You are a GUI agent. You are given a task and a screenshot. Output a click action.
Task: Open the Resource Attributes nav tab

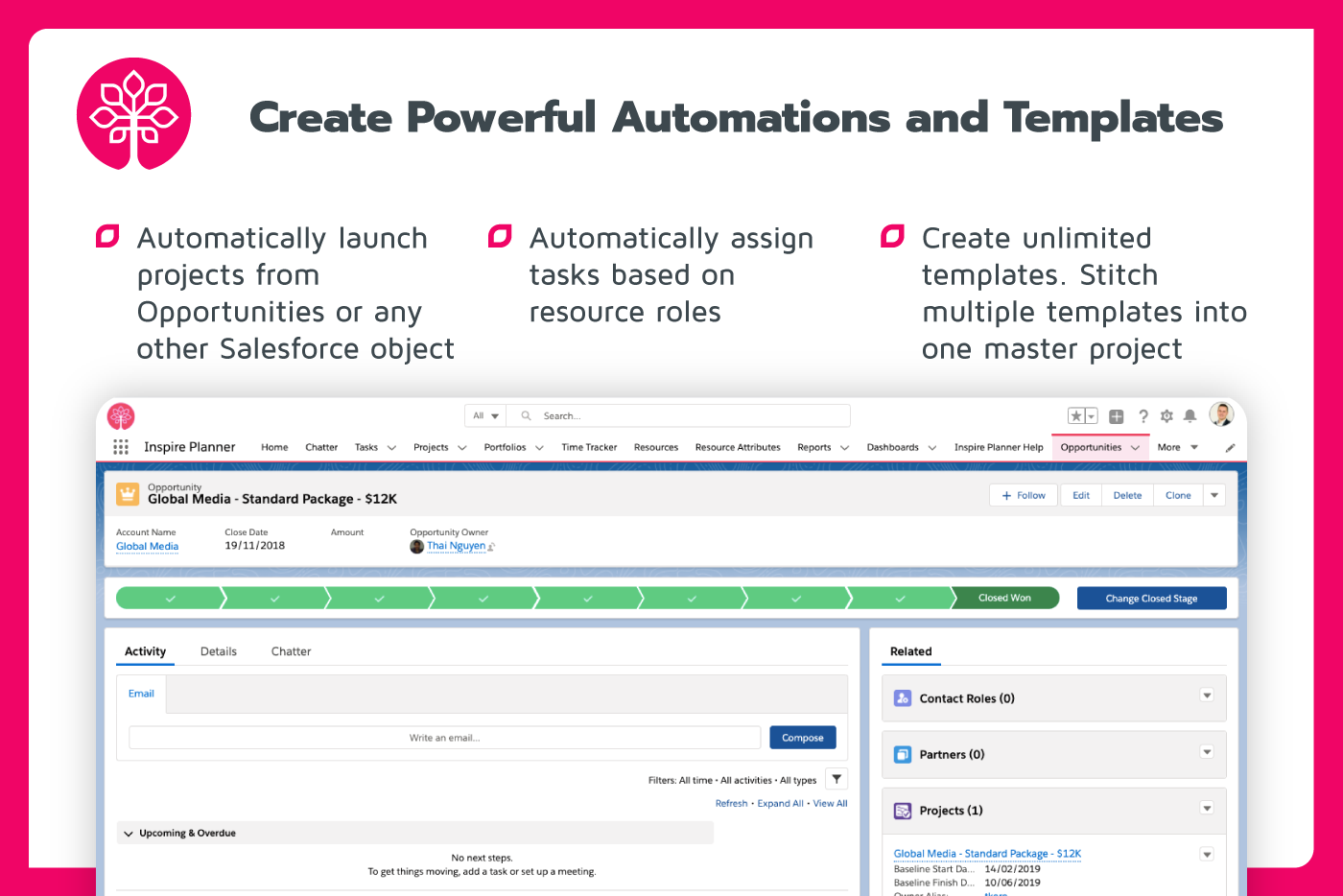click(x=738, y=447)
